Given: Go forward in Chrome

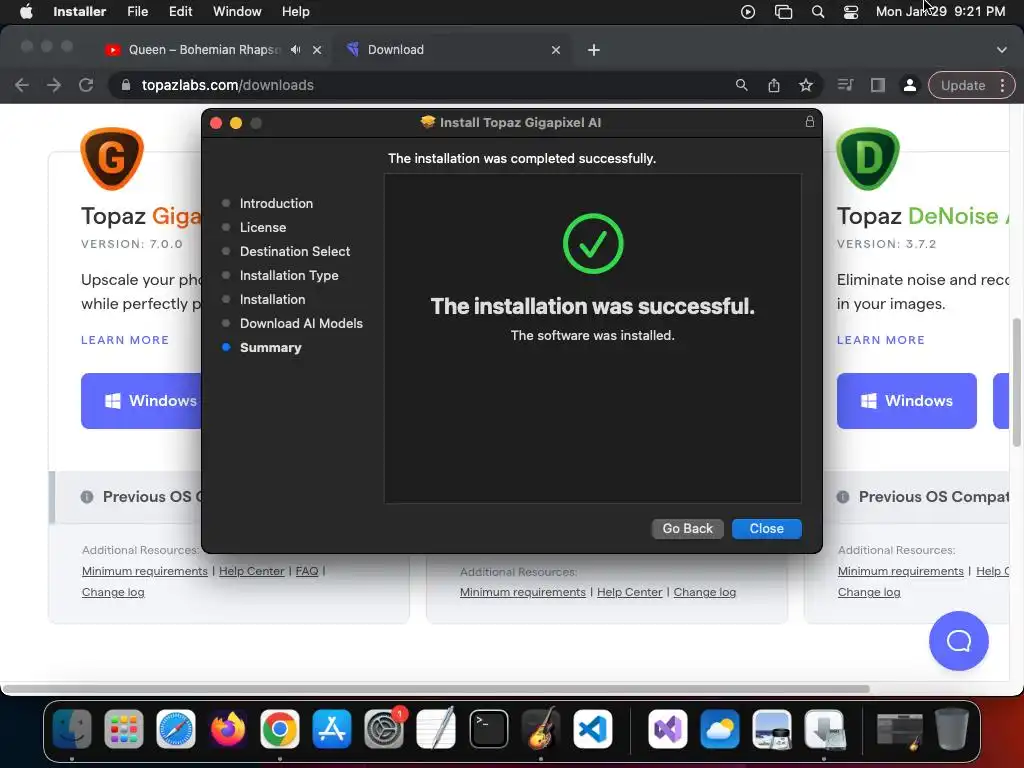Looking at the screenshot, I should tap(54, 85).
